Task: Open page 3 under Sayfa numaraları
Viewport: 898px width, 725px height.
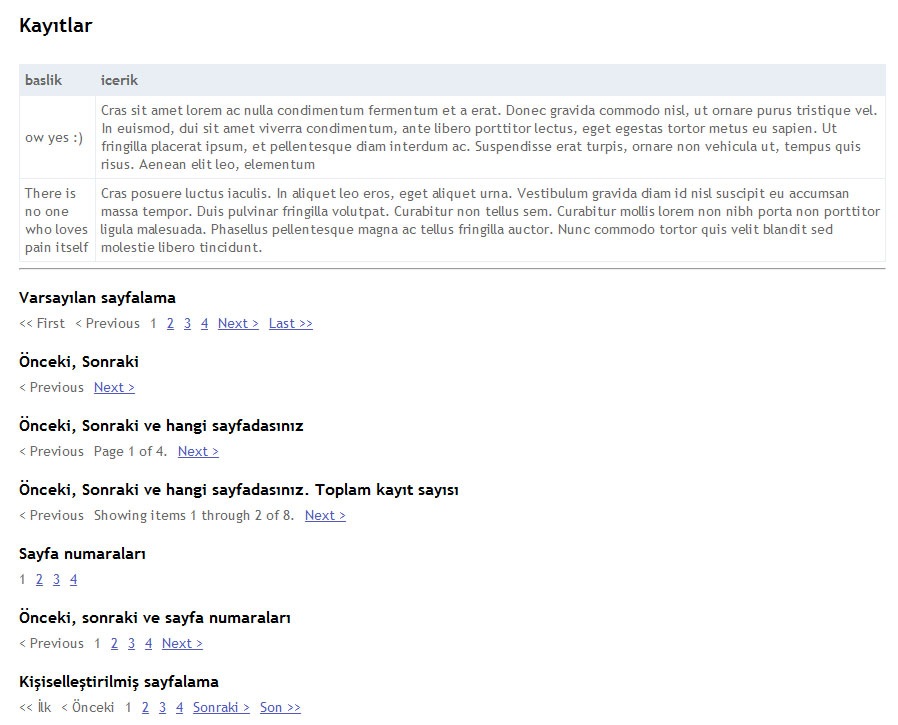Action: tap(56, 579)
